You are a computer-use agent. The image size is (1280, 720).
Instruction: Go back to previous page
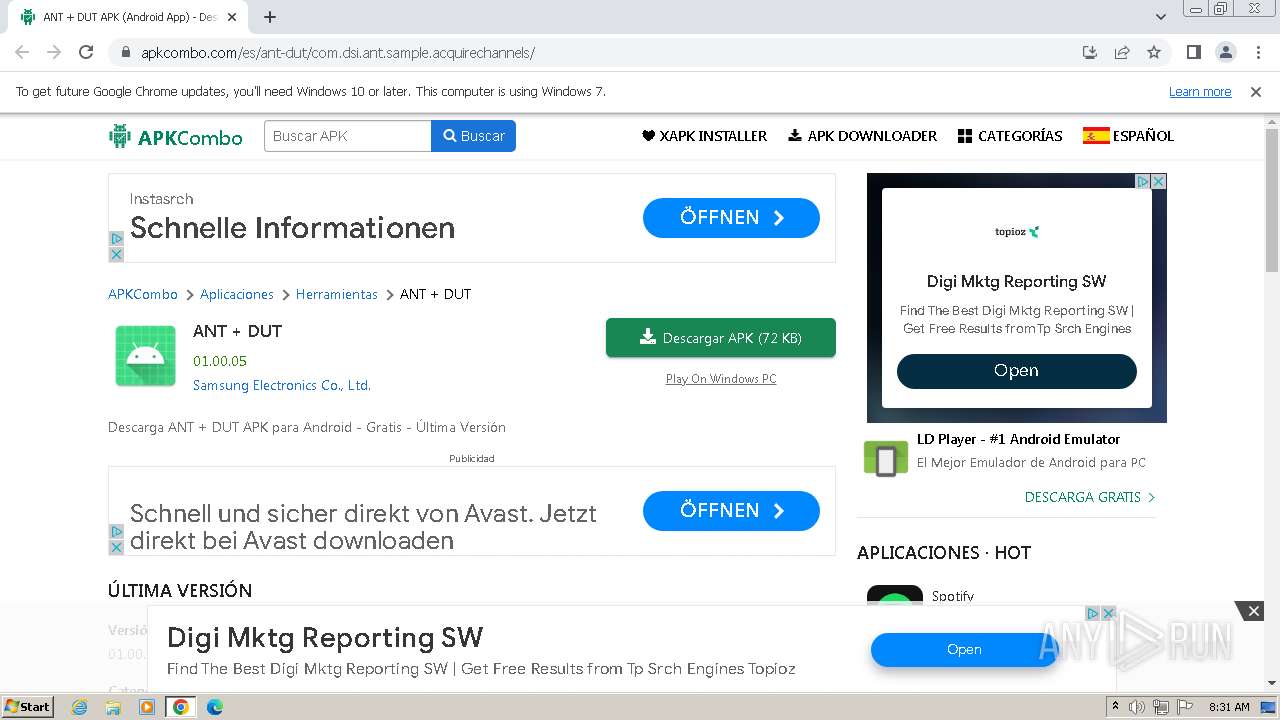tap(22, 52)
